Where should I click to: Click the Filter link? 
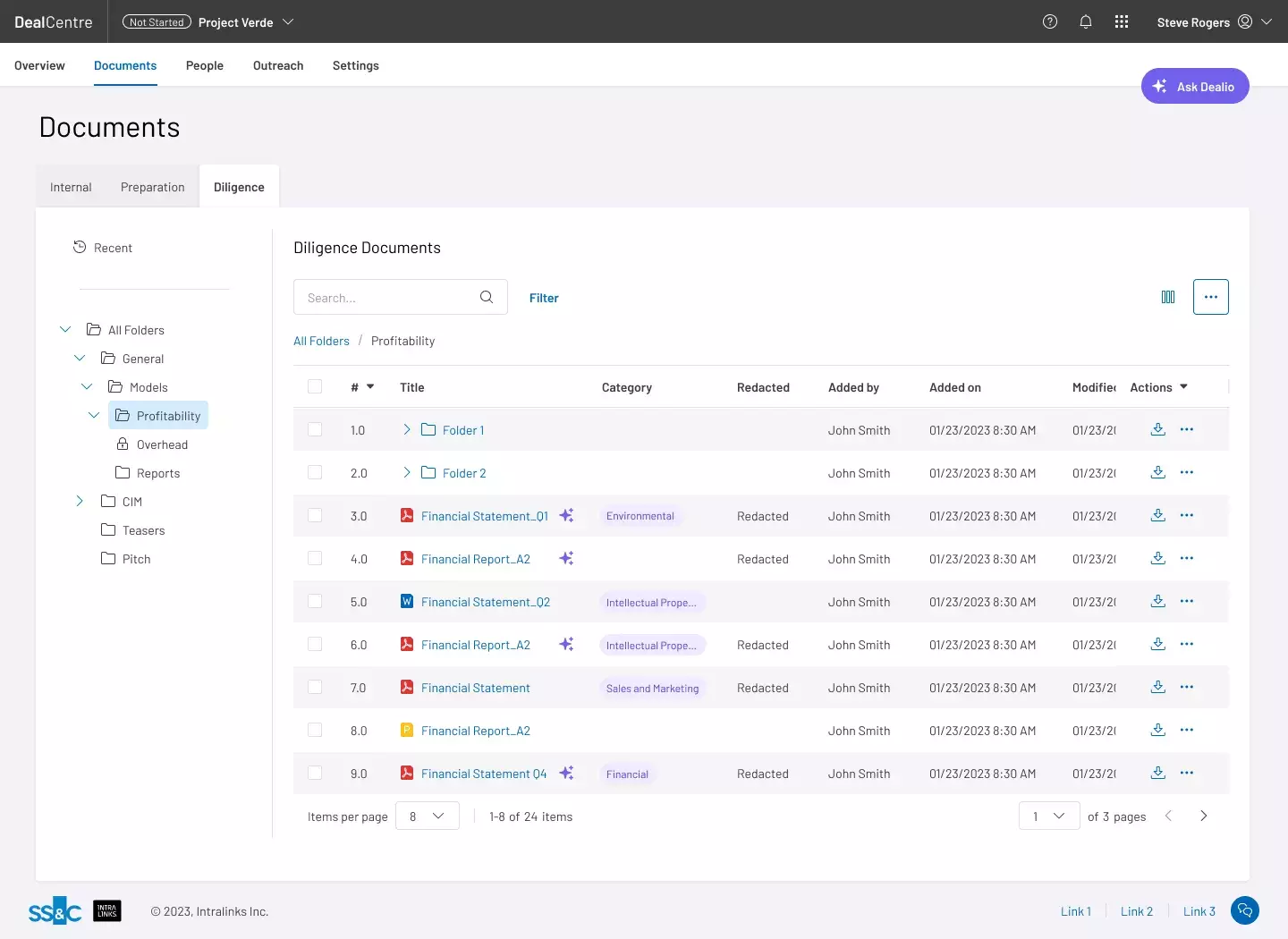[544, 298]
